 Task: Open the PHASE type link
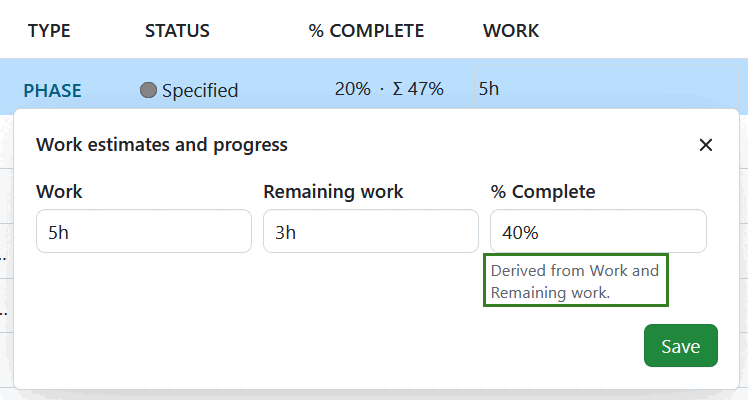(x=53, y=90)
